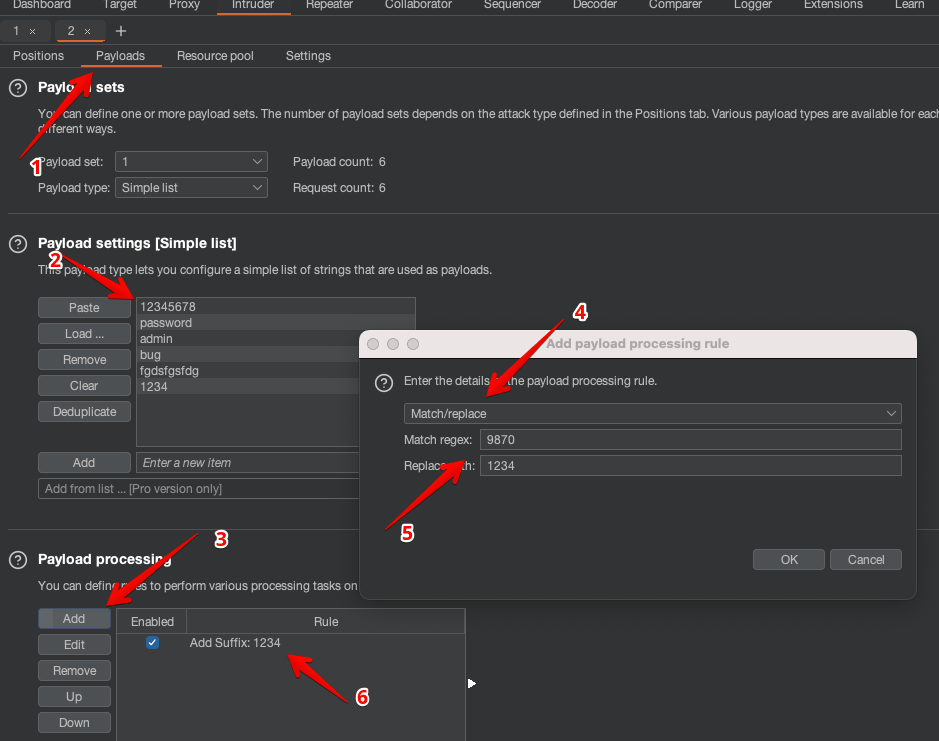This screenshot has height=741, width=939.
Task: Open the Repeater tab
Action: click(329, 5)
